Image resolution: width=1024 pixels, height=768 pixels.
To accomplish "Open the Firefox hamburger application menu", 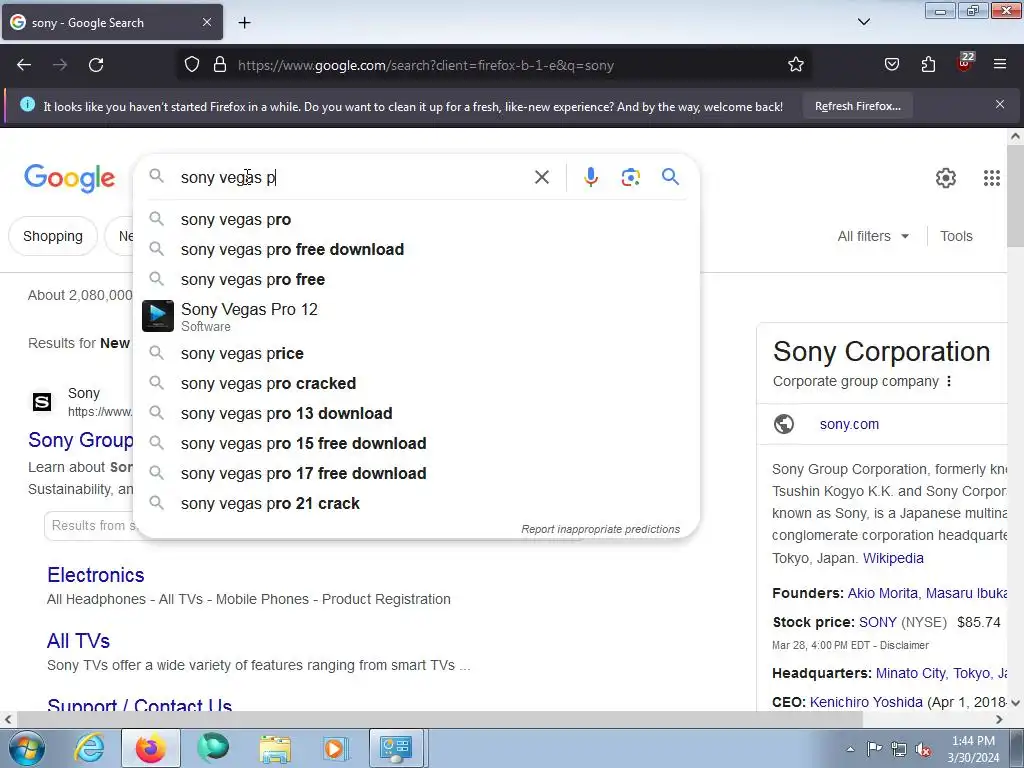I will (1000, 65).
